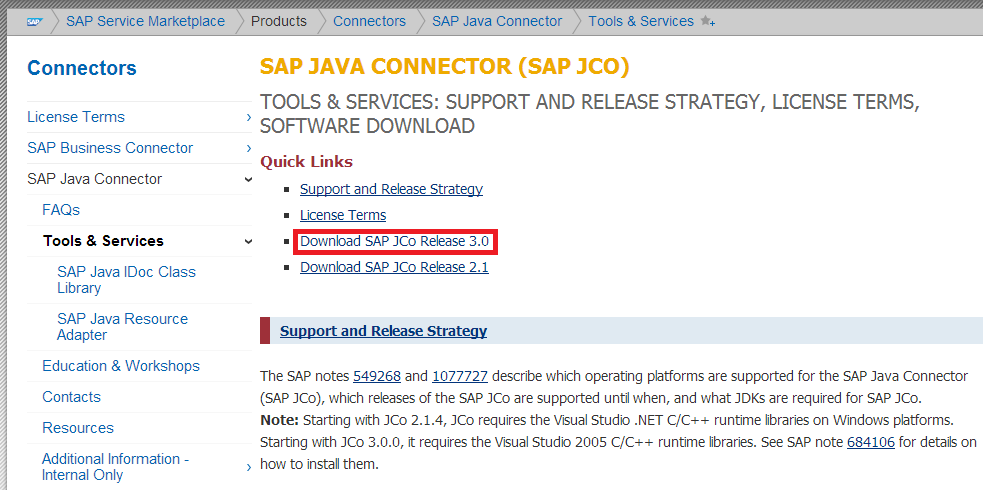Expand Additional Information - Internal Only arrow
The width and height of the screenshot is (983, 490).
pos(248,467)
